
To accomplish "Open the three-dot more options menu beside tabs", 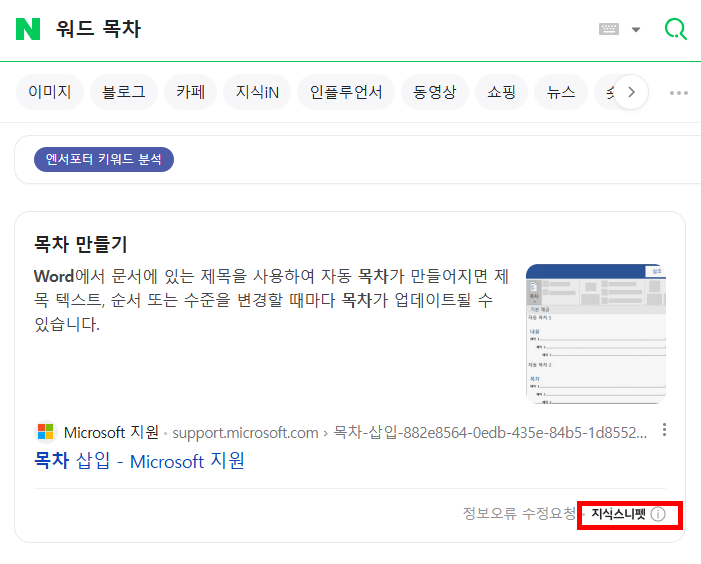I will 679,93.
